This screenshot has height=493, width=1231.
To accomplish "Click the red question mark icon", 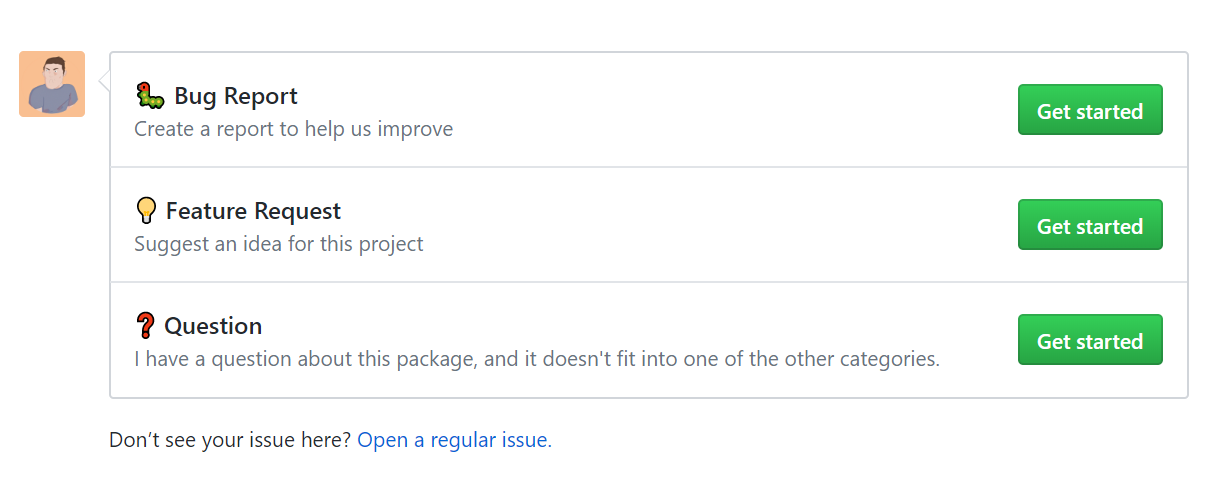I will 145,326.
